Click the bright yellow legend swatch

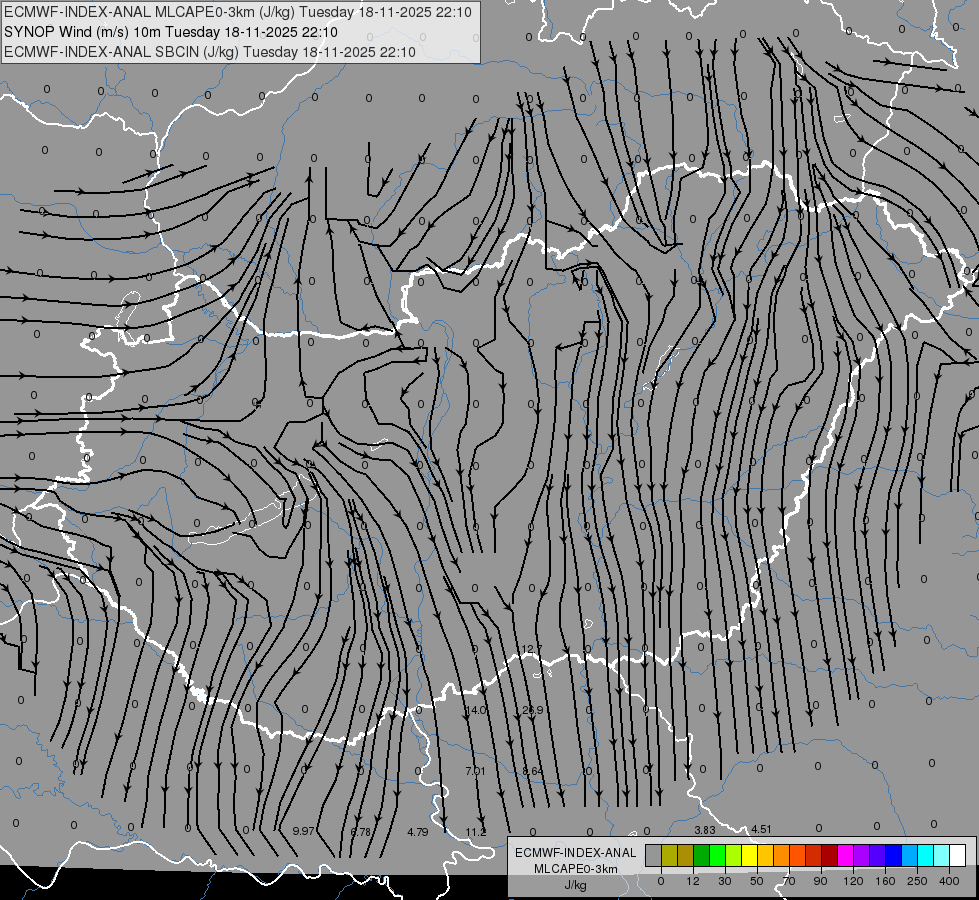click(x=749, y=855)
